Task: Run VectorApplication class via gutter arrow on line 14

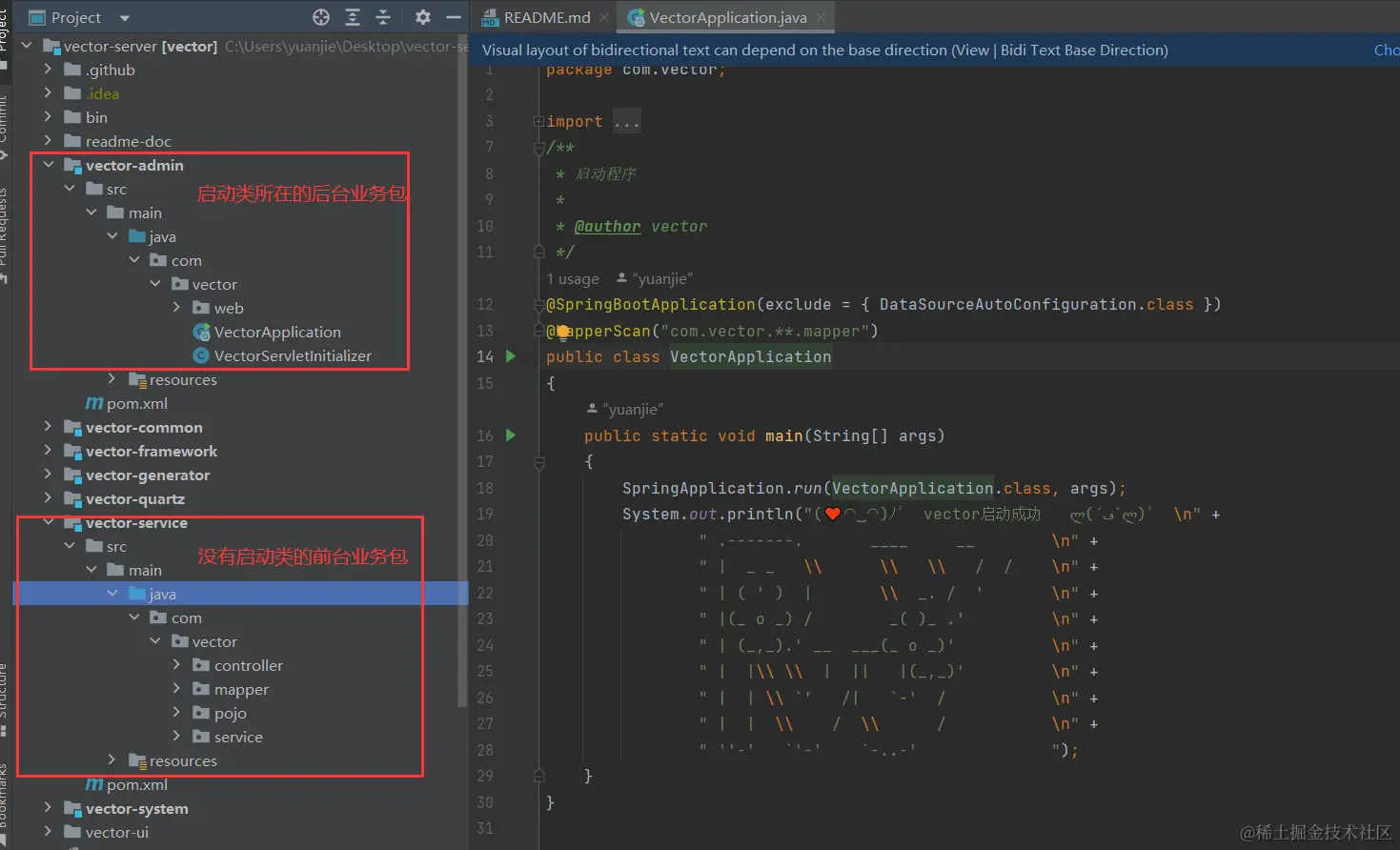Action: click(x=511, y=356)
